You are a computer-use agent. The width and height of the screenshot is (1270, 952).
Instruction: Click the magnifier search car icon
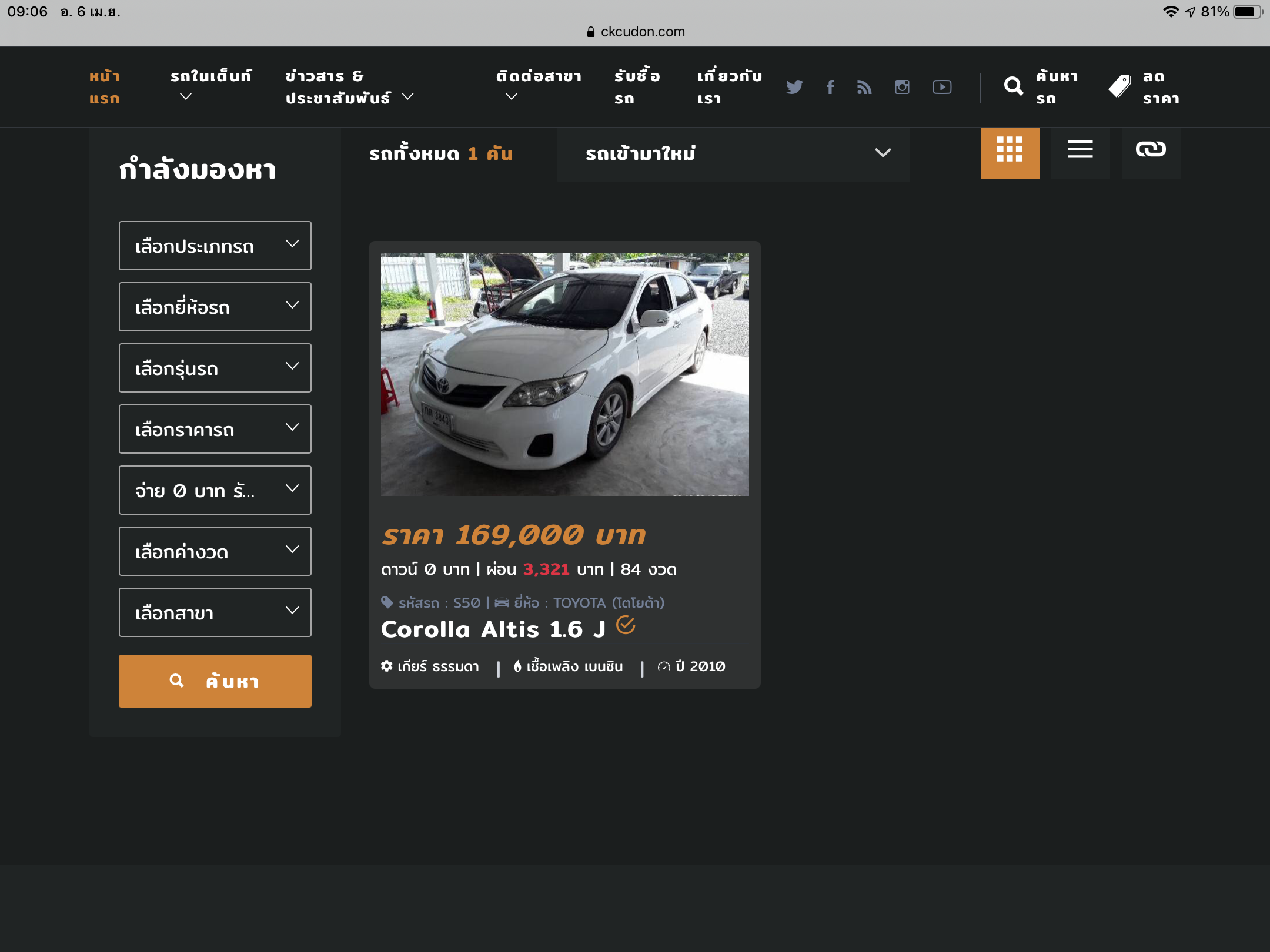(x=1014, y=87)
